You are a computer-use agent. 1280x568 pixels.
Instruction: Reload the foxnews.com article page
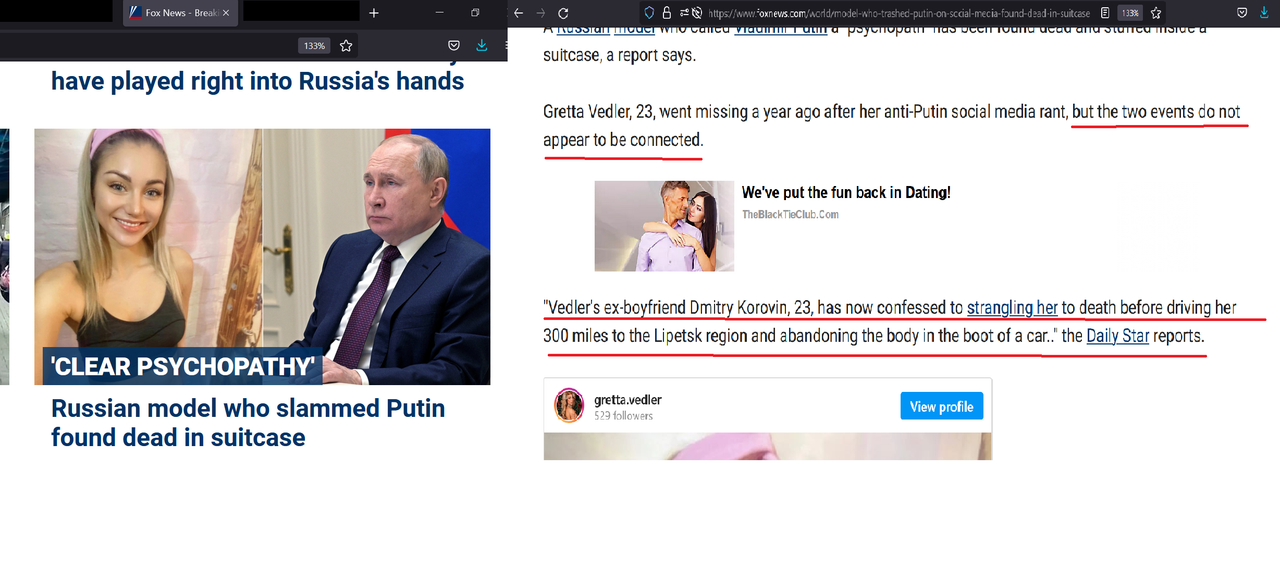(563, 13)
